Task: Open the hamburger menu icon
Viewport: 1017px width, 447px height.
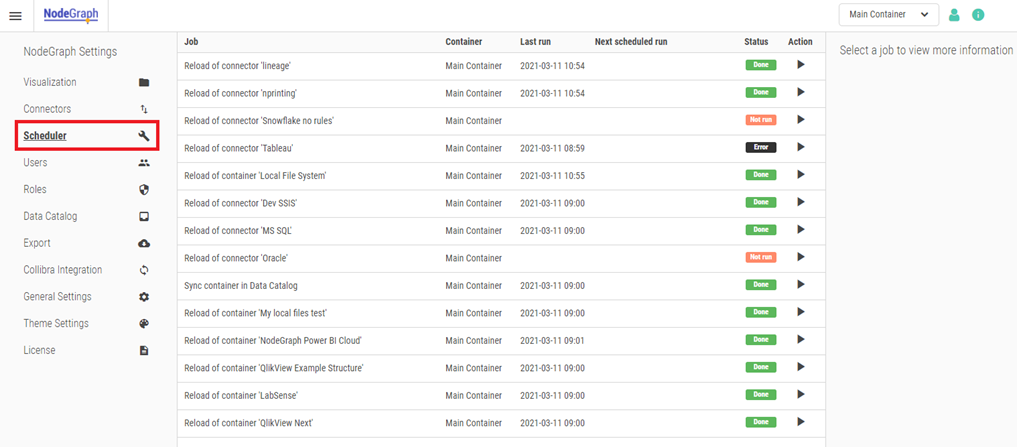Action: point(15,15)
